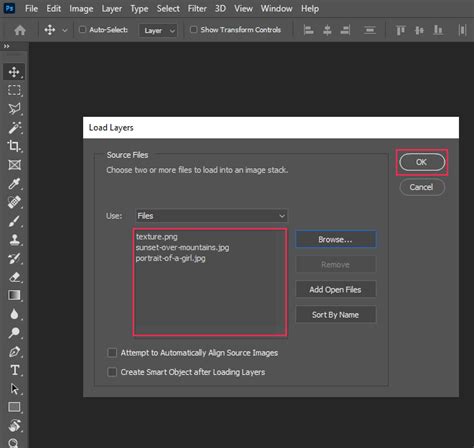Image resolution: width=474 pixels, height=448 pixels.
Task: Click Align left edges icon
Action: [x=308, y=30]
